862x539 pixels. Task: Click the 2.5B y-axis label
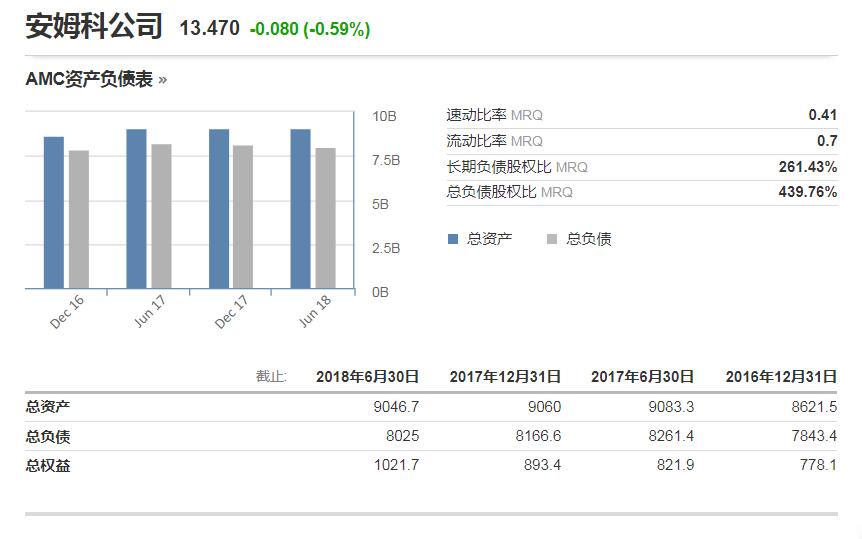coord(386,248)
